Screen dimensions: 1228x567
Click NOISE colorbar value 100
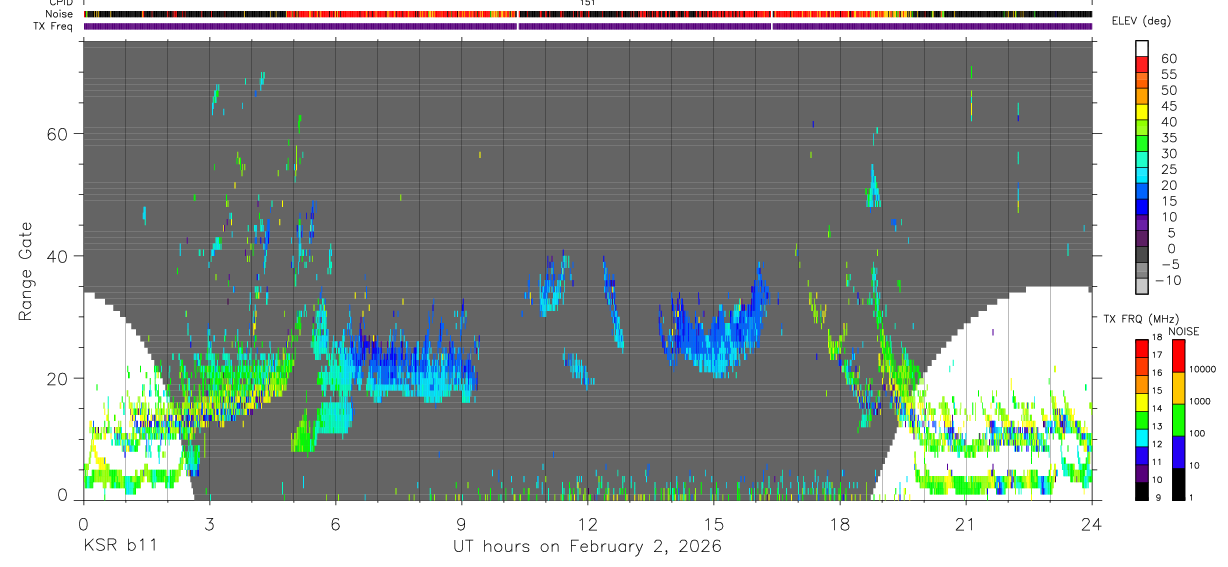click(x=1197, y=434)
